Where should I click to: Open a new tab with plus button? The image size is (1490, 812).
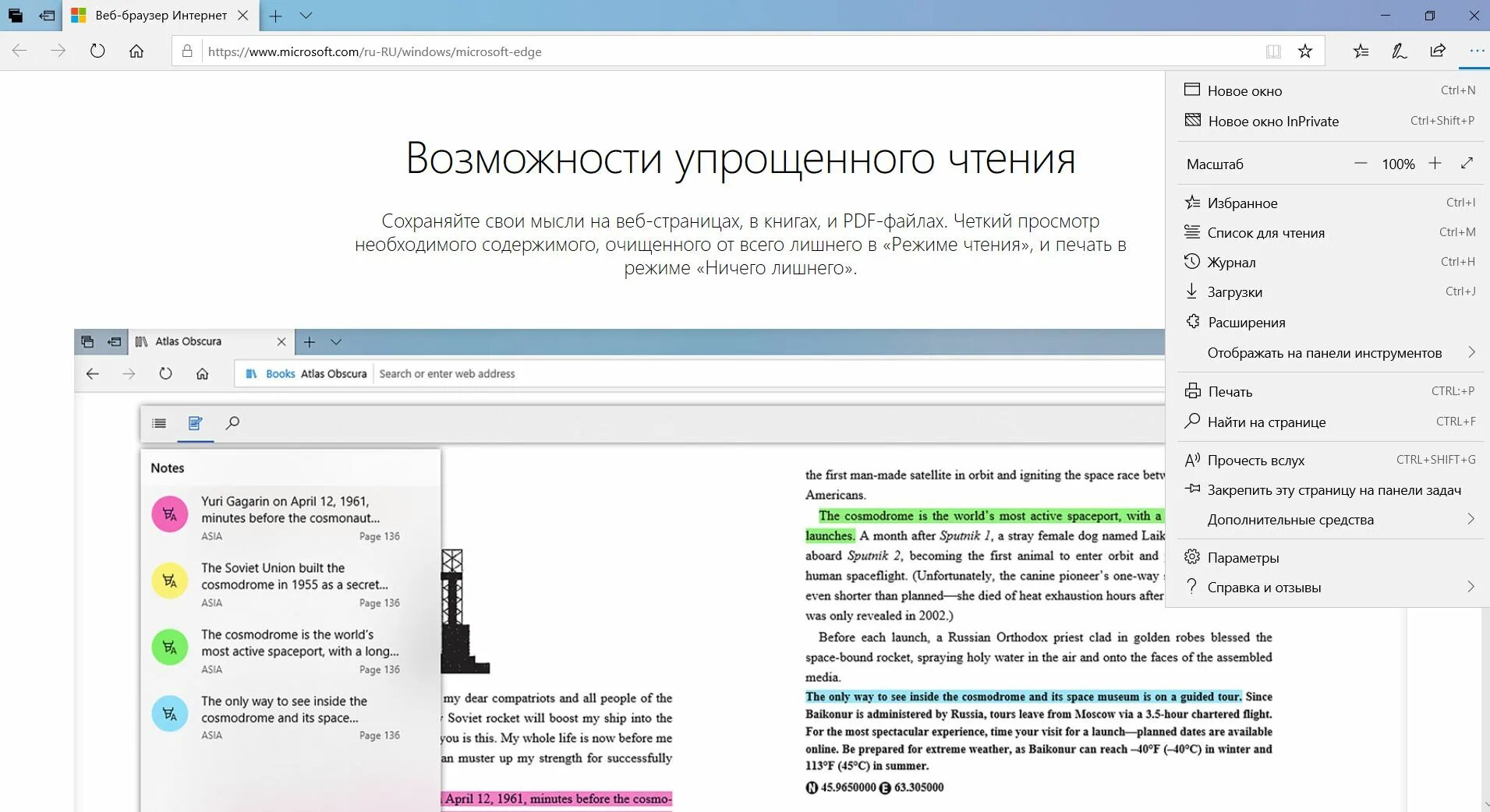pos(275,16)
